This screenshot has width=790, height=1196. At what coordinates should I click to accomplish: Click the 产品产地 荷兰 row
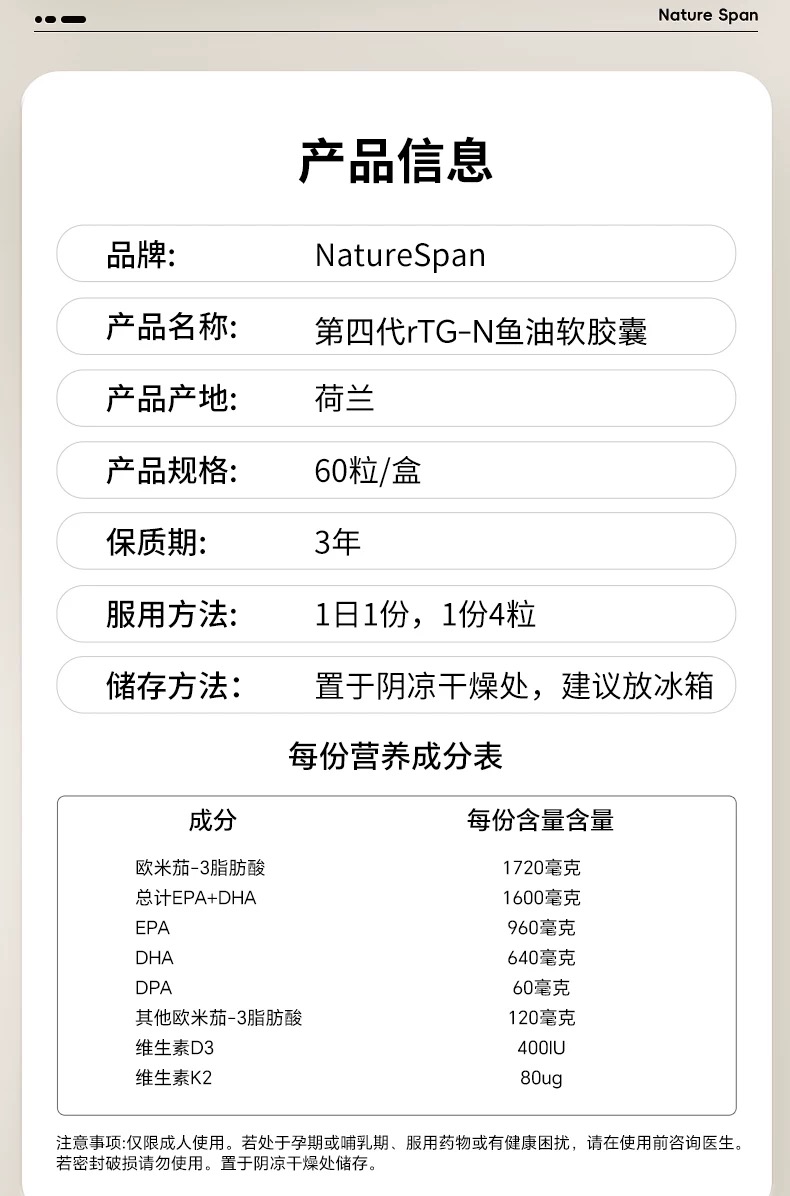(396, 399)
